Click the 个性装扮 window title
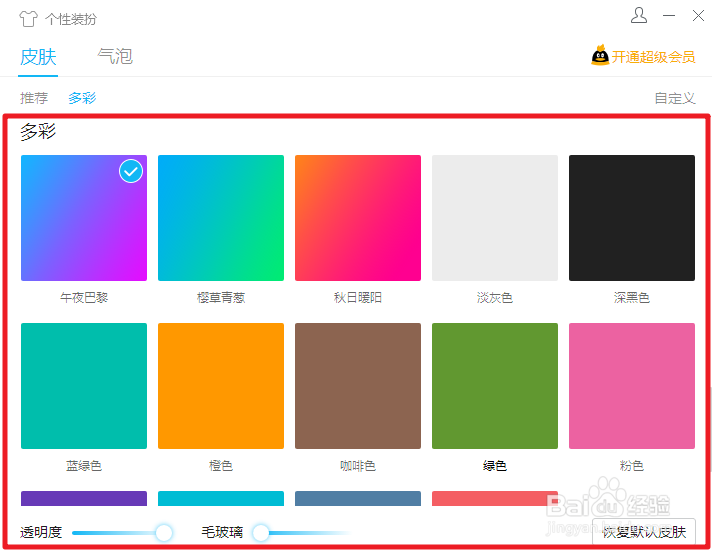The image size is (712, 553). pyautogui.click(x=71, y=19)
